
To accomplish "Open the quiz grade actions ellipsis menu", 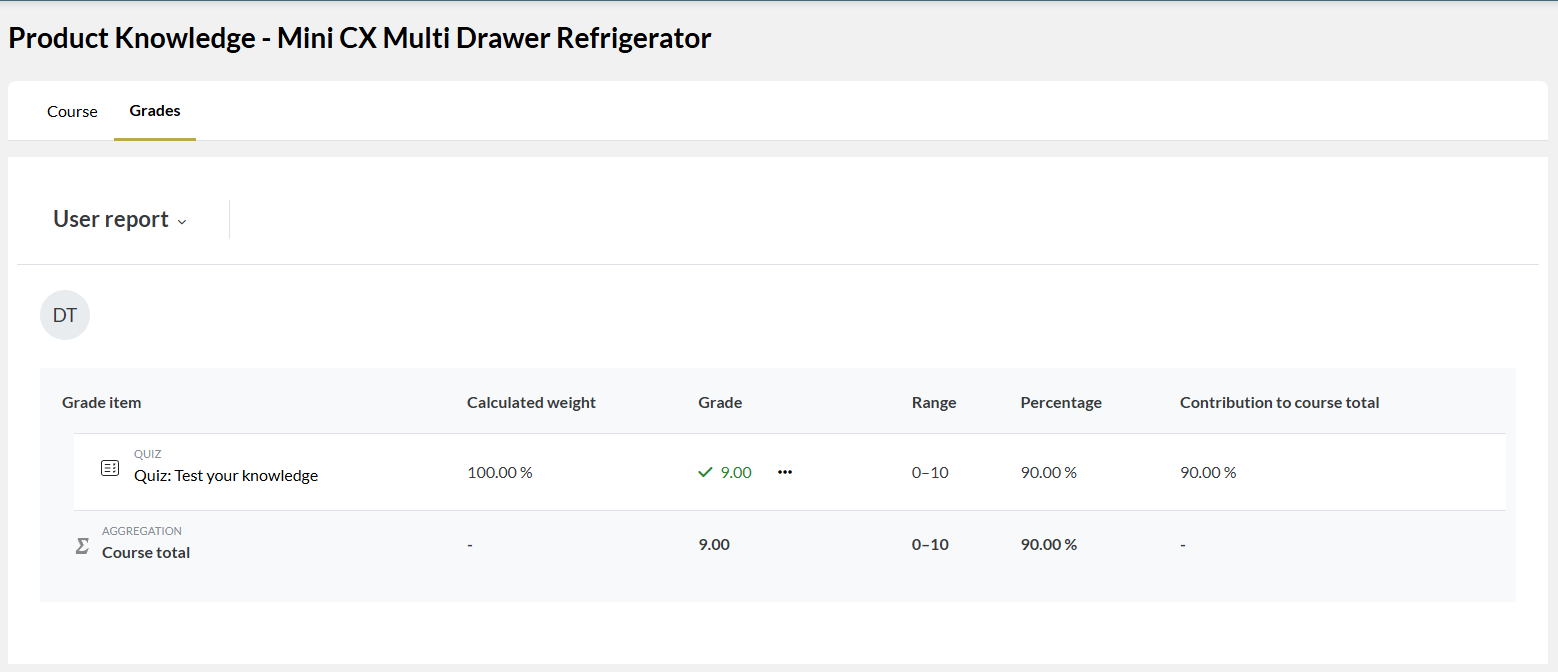I will pos(785,472).
